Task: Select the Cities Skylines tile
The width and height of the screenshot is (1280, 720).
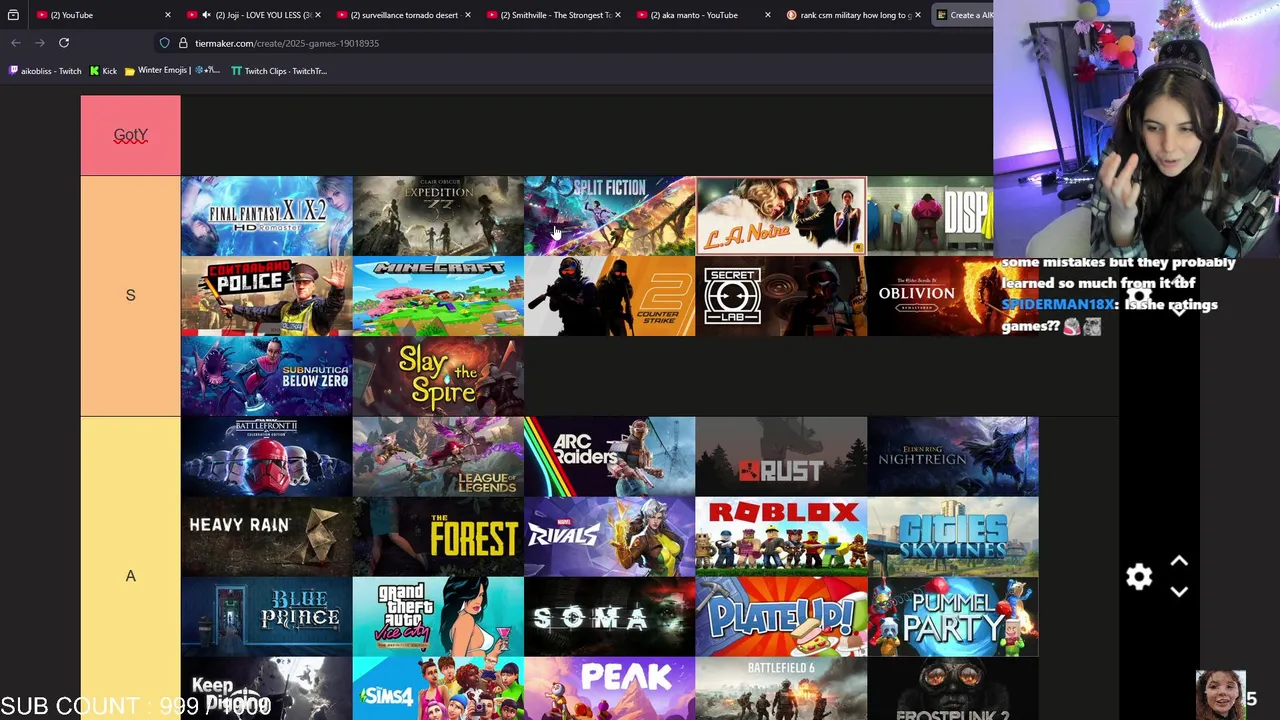Action: pyautogui.click(x=953, y=537)
